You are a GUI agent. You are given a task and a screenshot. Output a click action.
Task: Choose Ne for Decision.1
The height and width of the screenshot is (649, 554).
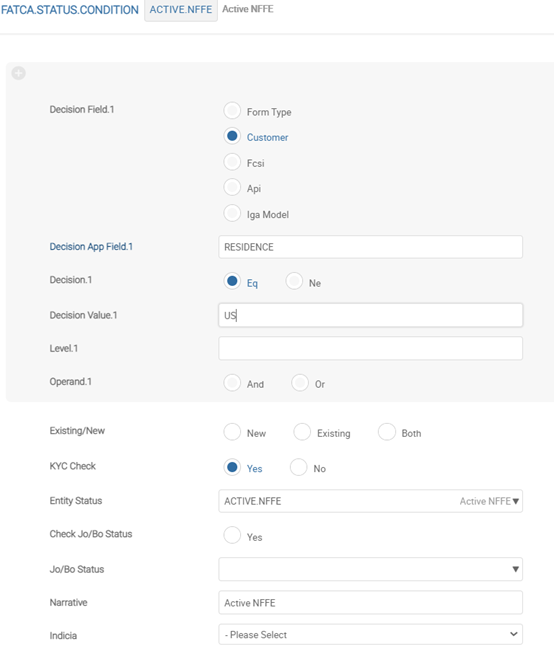click(x=294, y=281)
